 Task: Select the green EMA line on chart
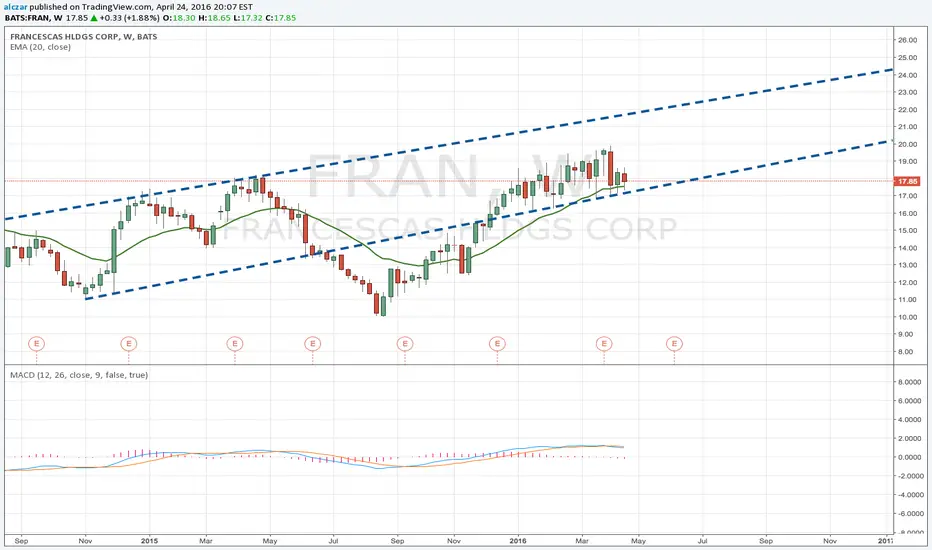coord(315,224)
